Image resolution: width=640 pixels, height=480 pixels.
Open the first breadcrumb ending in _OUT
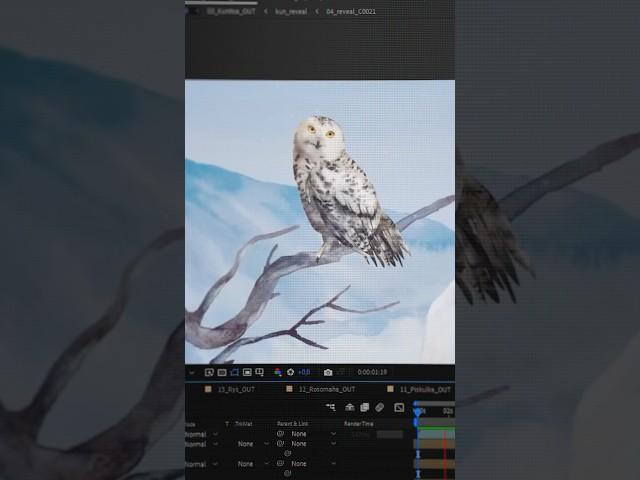(231, 11)
